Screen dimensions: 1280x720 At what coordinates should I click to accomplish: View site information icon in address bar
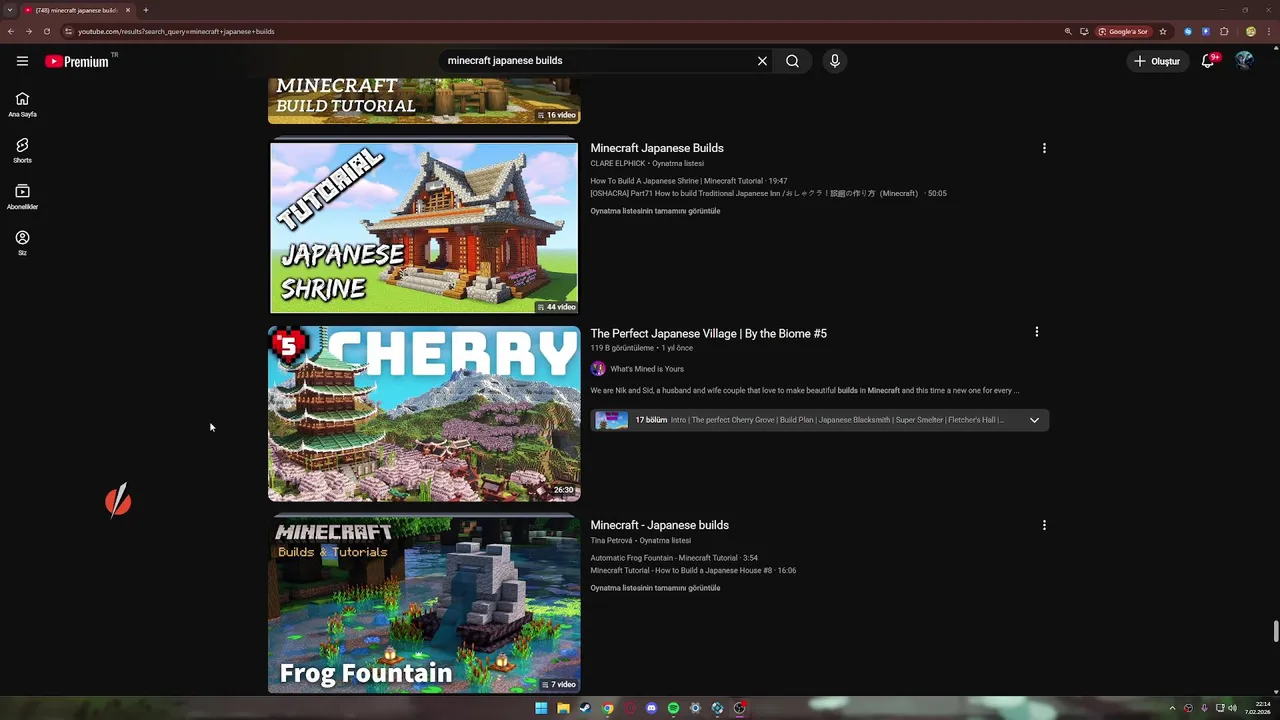tap(68, 31)
